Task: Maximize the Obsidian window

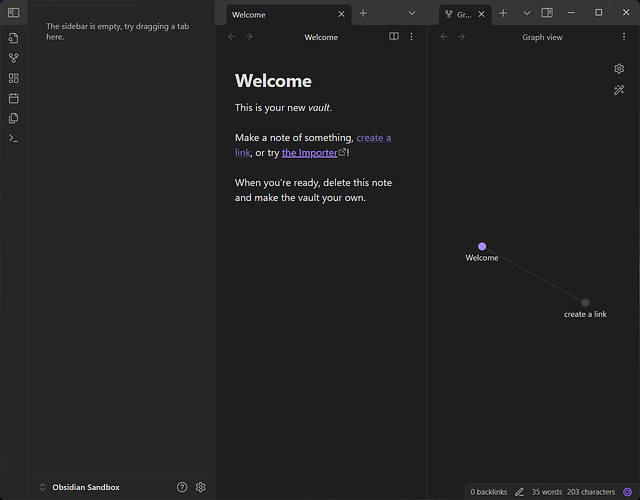Action: [598, 13]
